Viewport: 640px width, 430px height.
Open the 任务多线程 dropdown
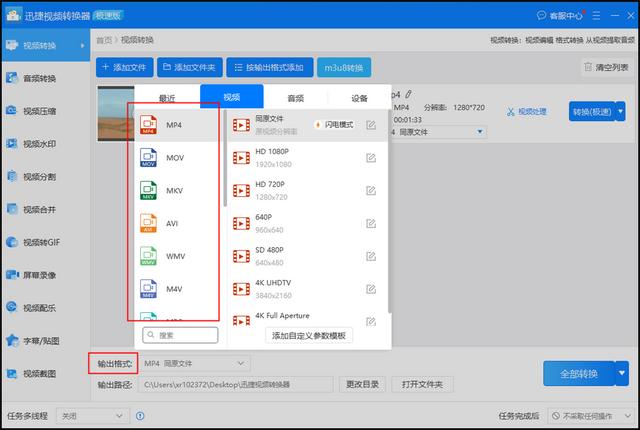click(x=92, y=416)
